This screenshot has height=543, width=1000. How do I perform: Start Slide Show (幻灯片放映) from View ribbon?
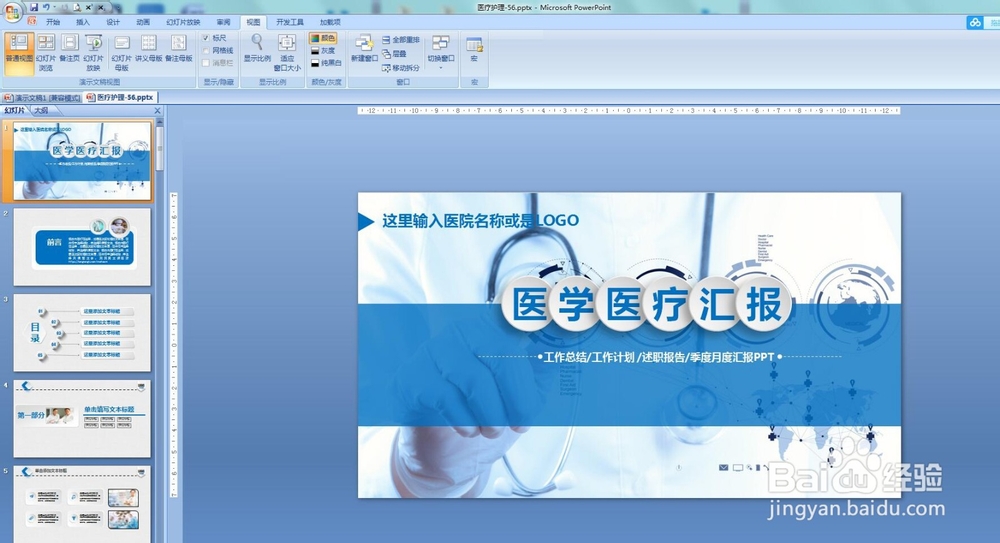94,52
